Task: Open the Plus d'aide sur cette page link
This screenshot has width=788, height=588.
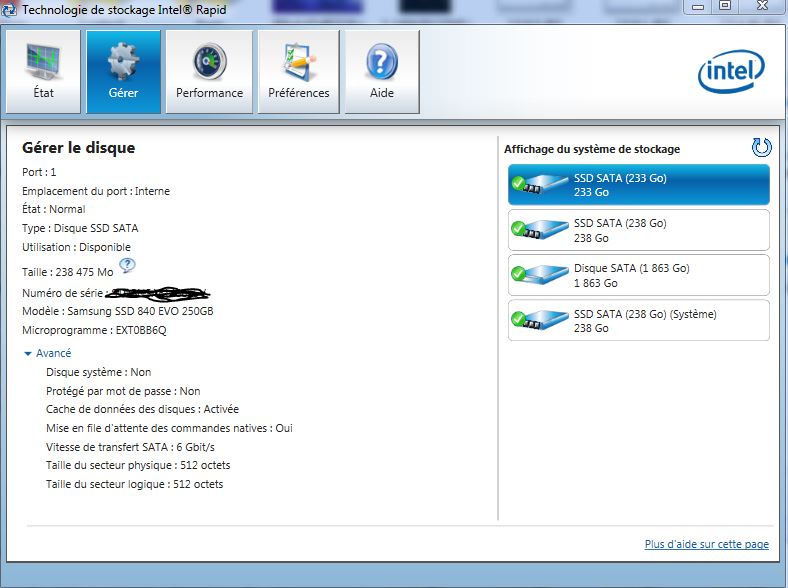Action: (707, 544)
